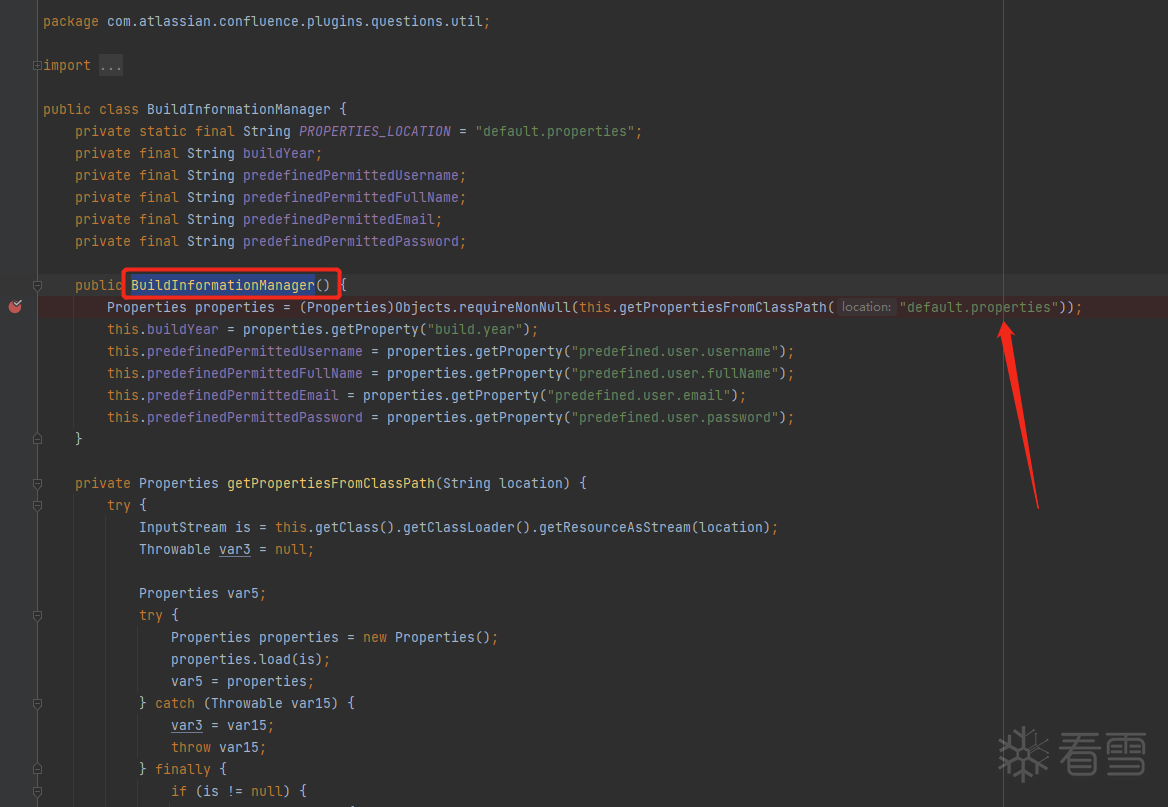Image resolution: width=1168 pixels, height=807 pixels.
Task: Click this.buildYear in the assignment line
Action: pos(162,329)
